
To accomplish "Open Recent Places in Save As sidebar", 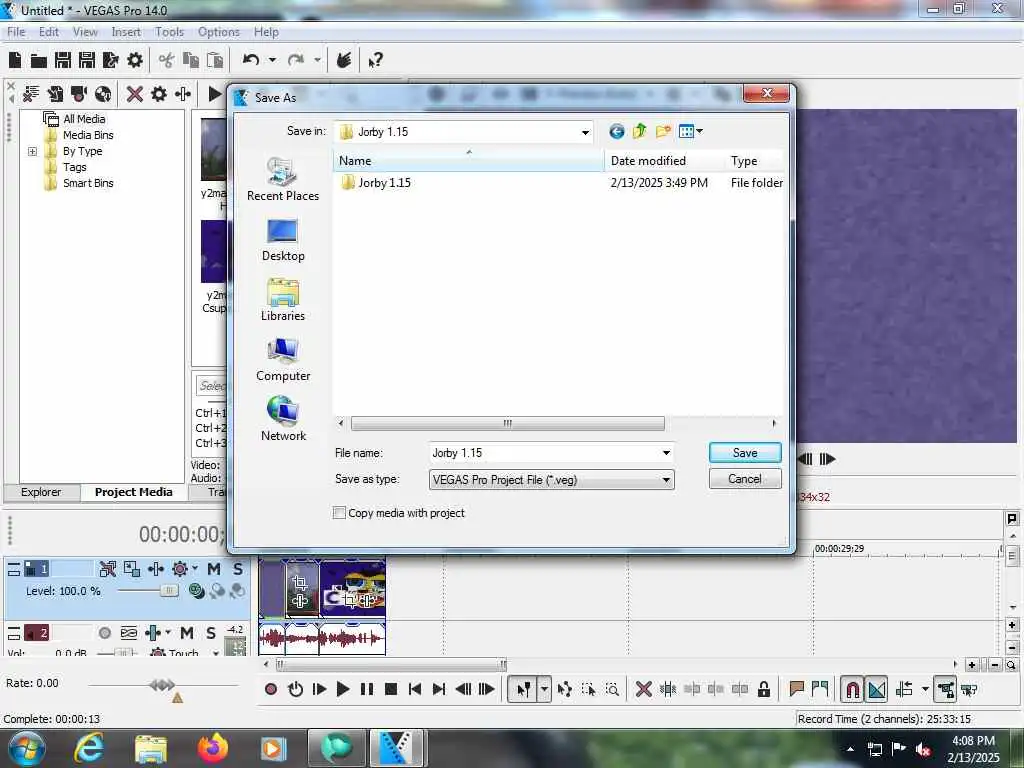I will [x=283, y=179].
